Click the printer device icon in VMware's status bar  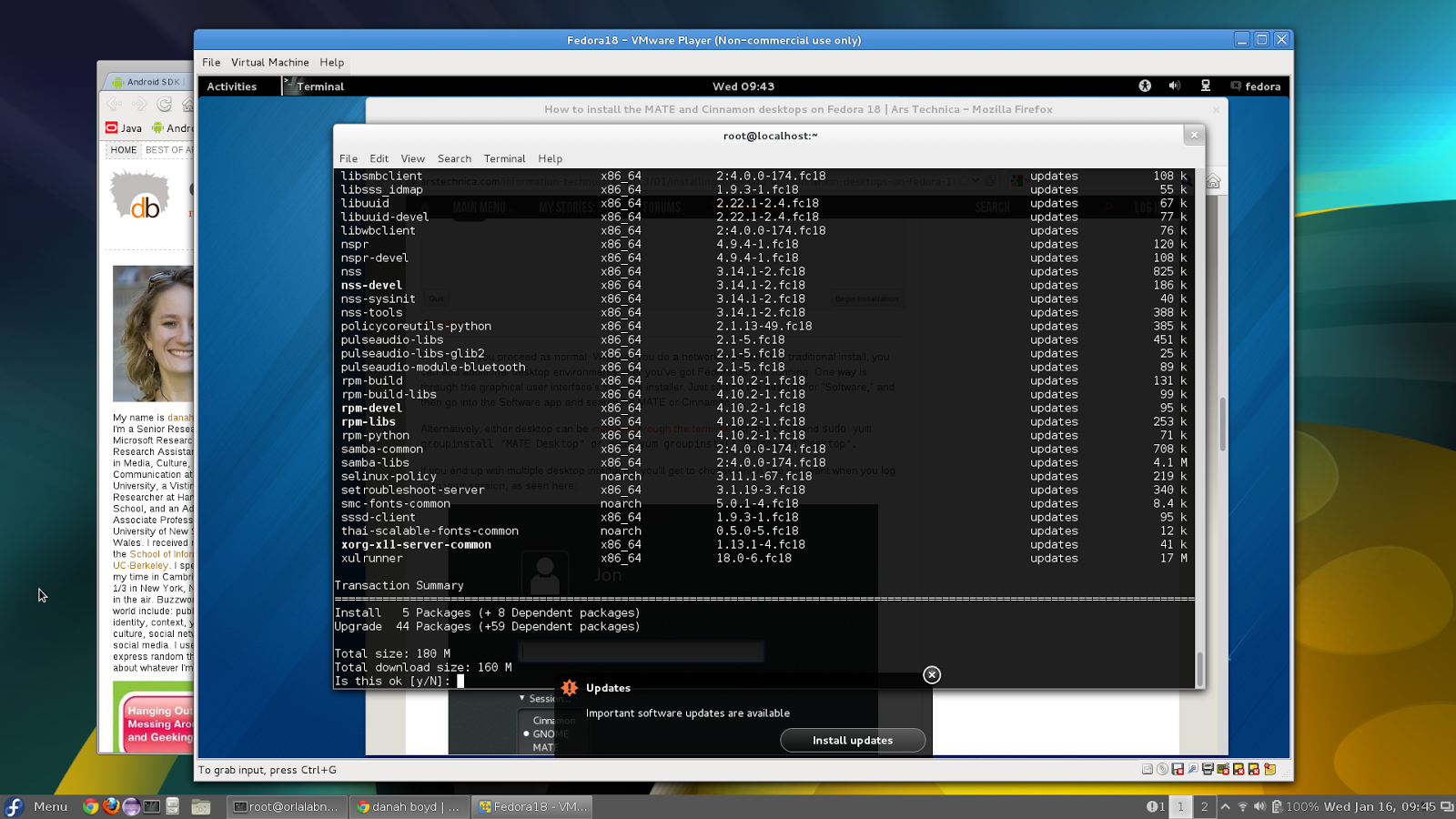[x=1208, y=769]
